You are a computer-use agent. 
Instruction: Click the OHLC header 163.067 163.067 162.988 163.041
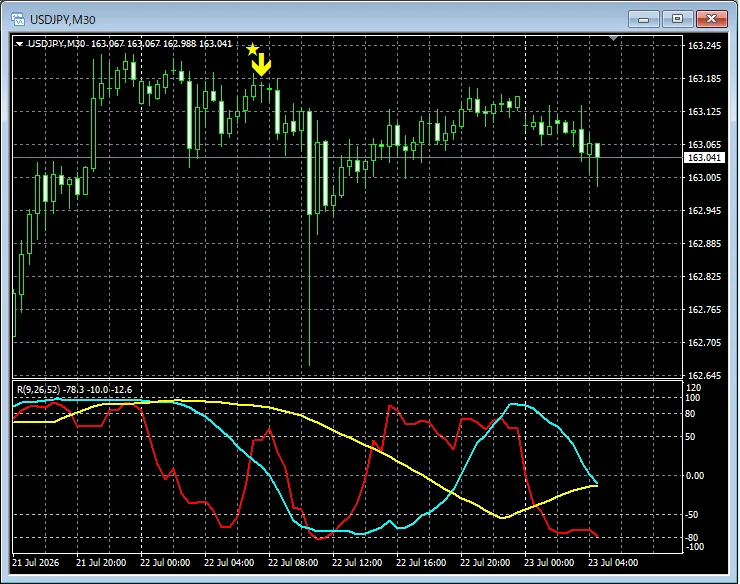pos(161,44)
